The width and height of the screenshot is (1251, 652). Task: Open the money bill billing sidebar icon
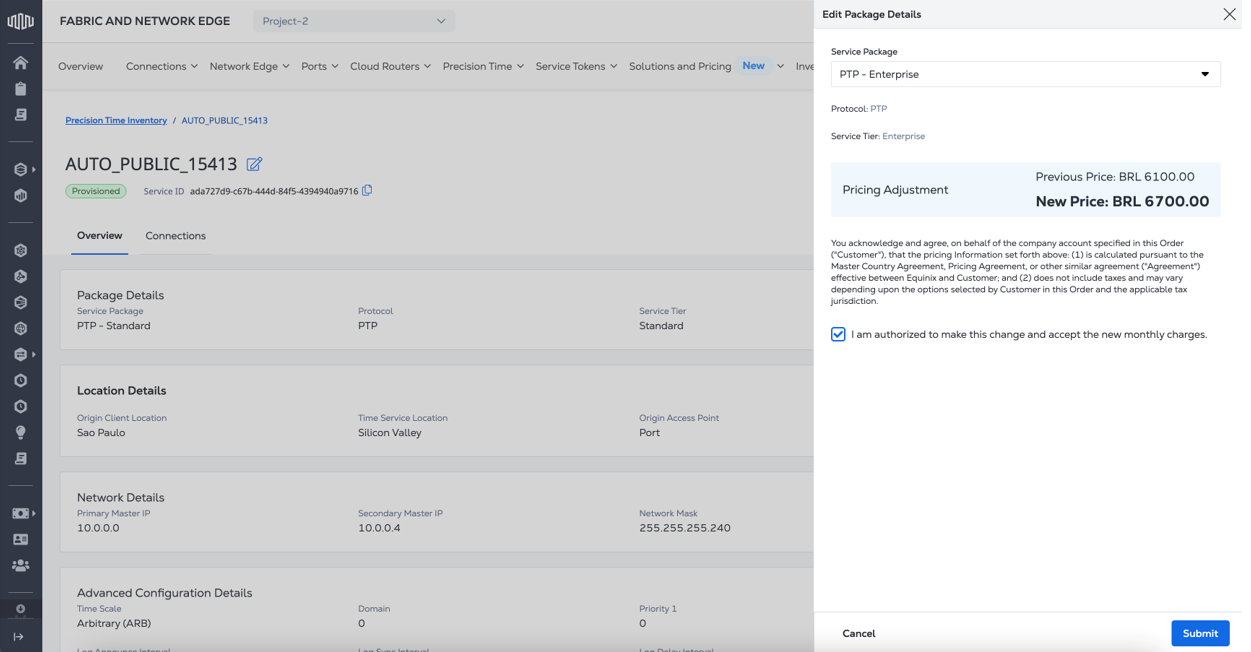point(20,513)
